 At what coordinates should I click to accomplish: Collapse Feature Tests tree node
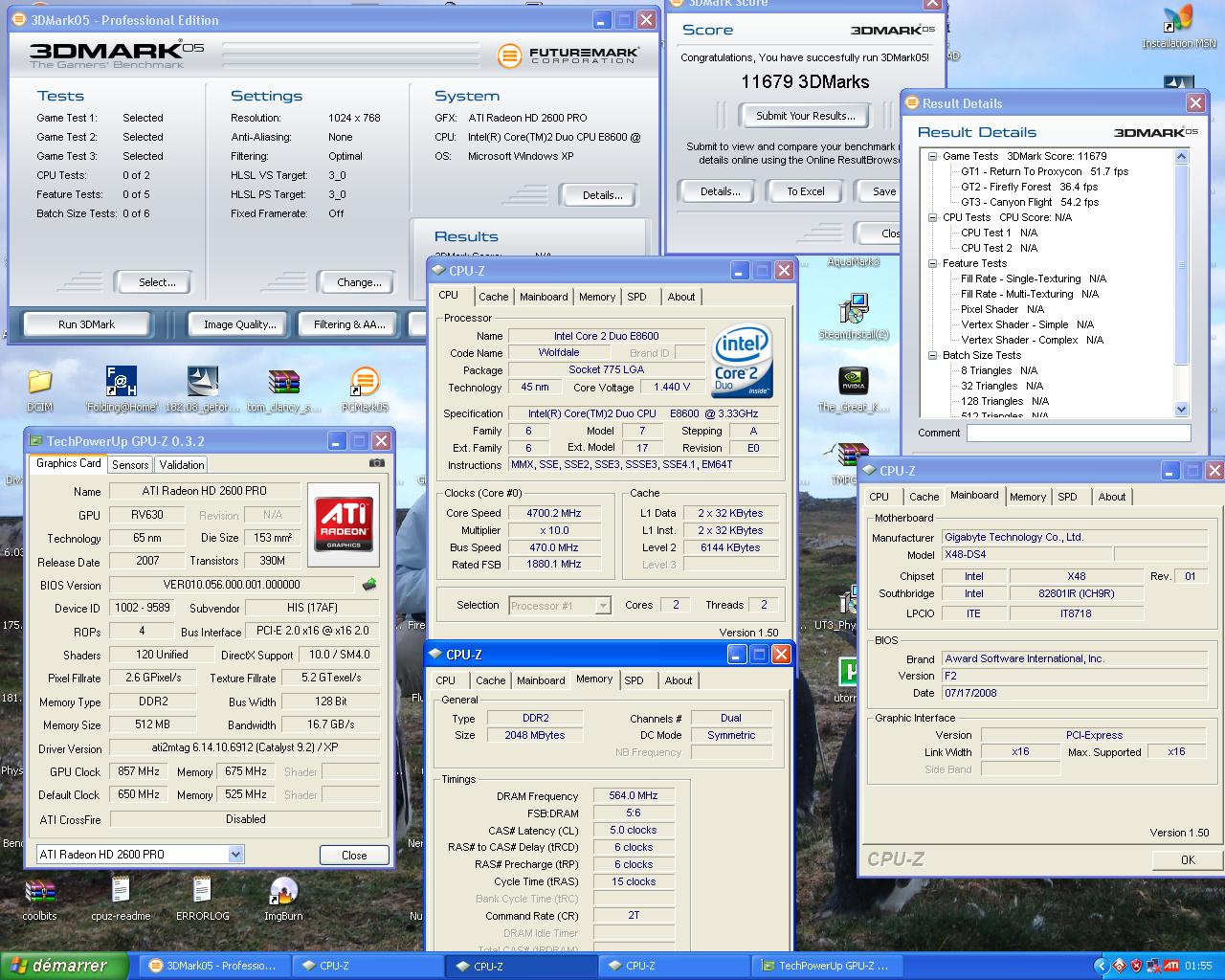pyautogui.click(x=932, y=263)
